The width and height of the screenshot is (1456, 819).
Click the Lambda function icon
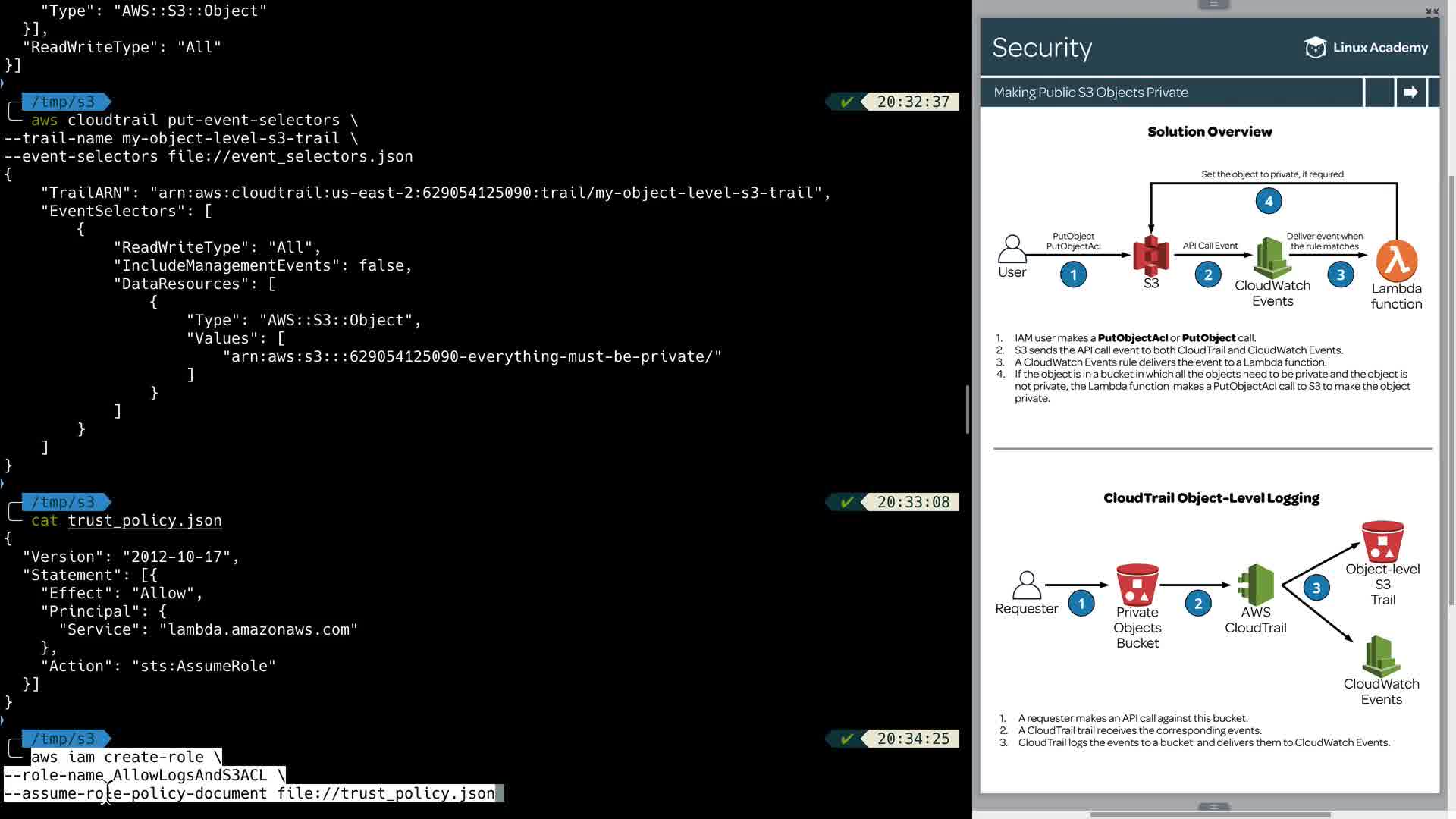tap(1397, 260)
